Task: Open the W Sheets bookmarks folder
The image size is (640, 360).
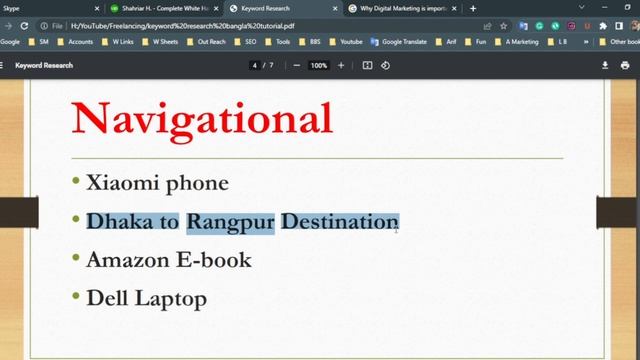Action: coord(160,42)
